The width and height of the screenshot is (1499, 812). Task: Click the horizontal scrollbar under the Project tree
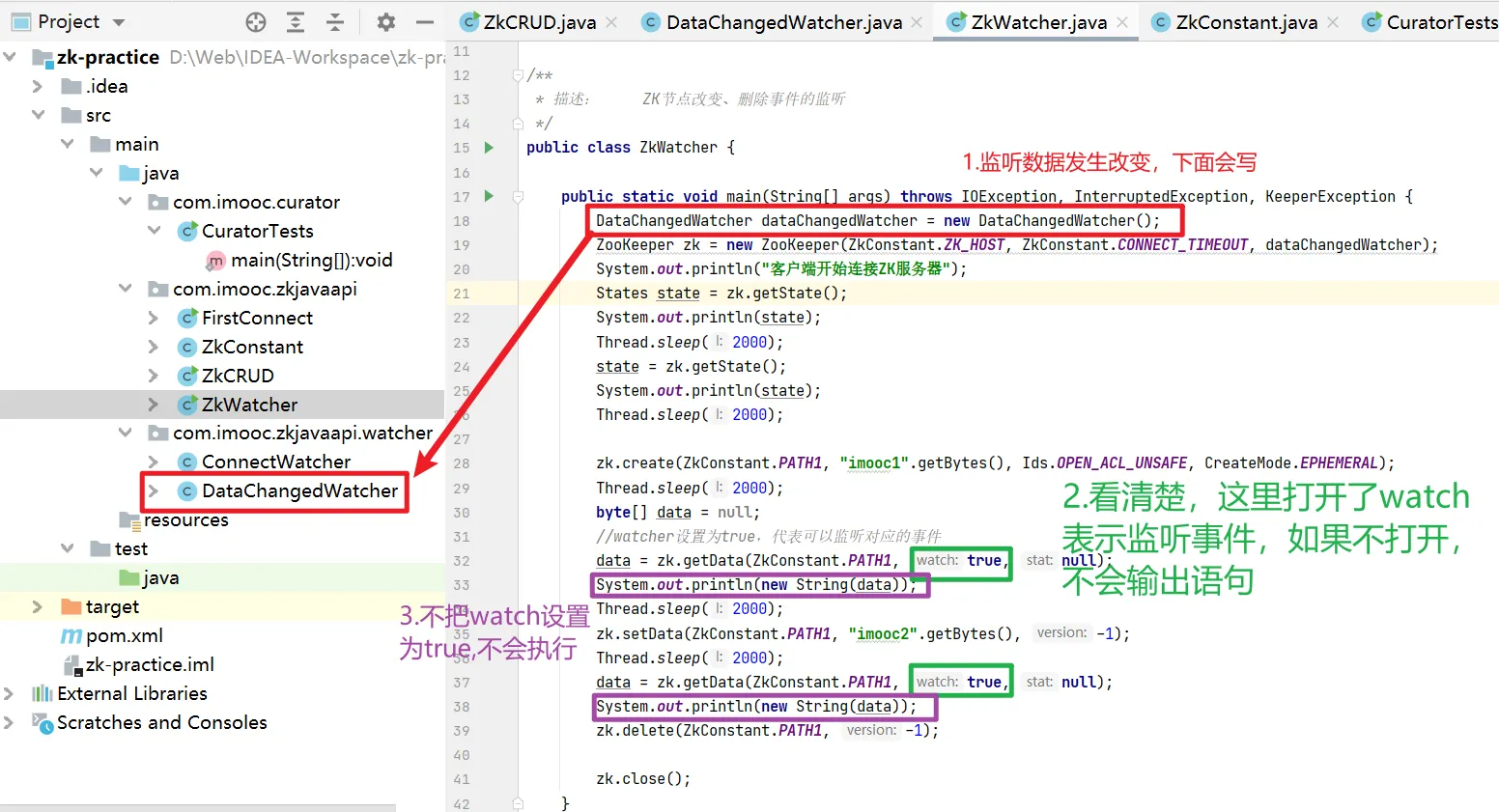pos(198,807)
